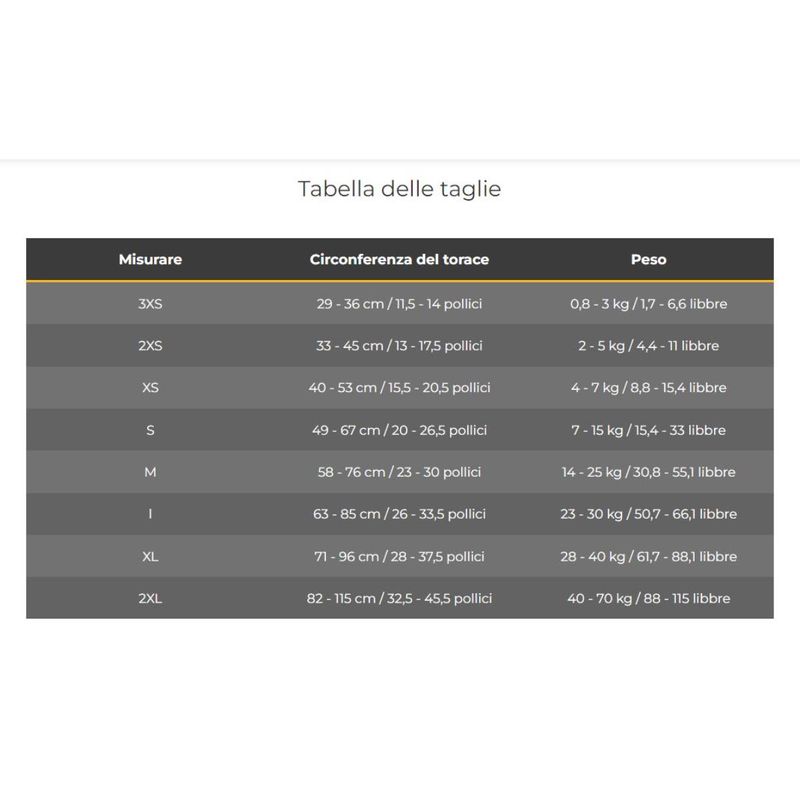Select chest value 49 - 67 cm
The width and height of the screenshot is (800, 800).
tap(399, 430)
